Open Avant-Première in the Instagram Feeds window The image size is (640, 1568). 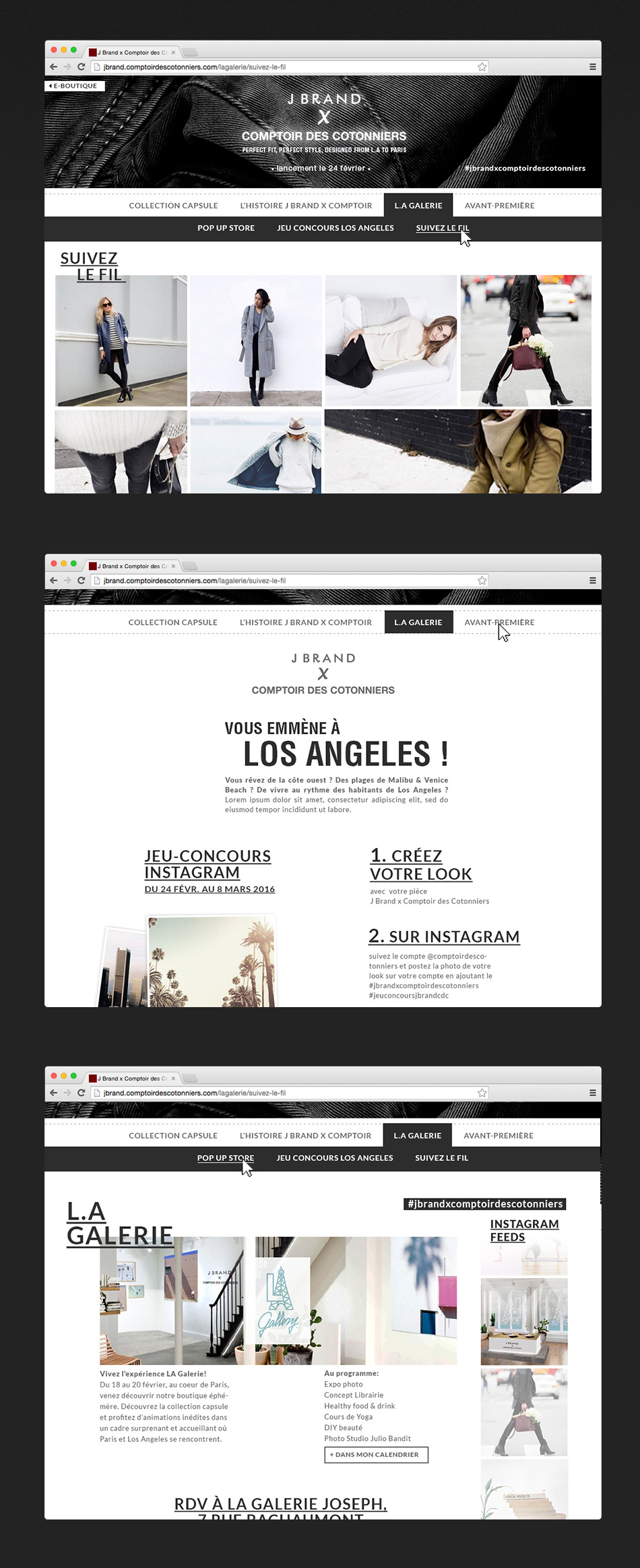[x=499, y=1135]
